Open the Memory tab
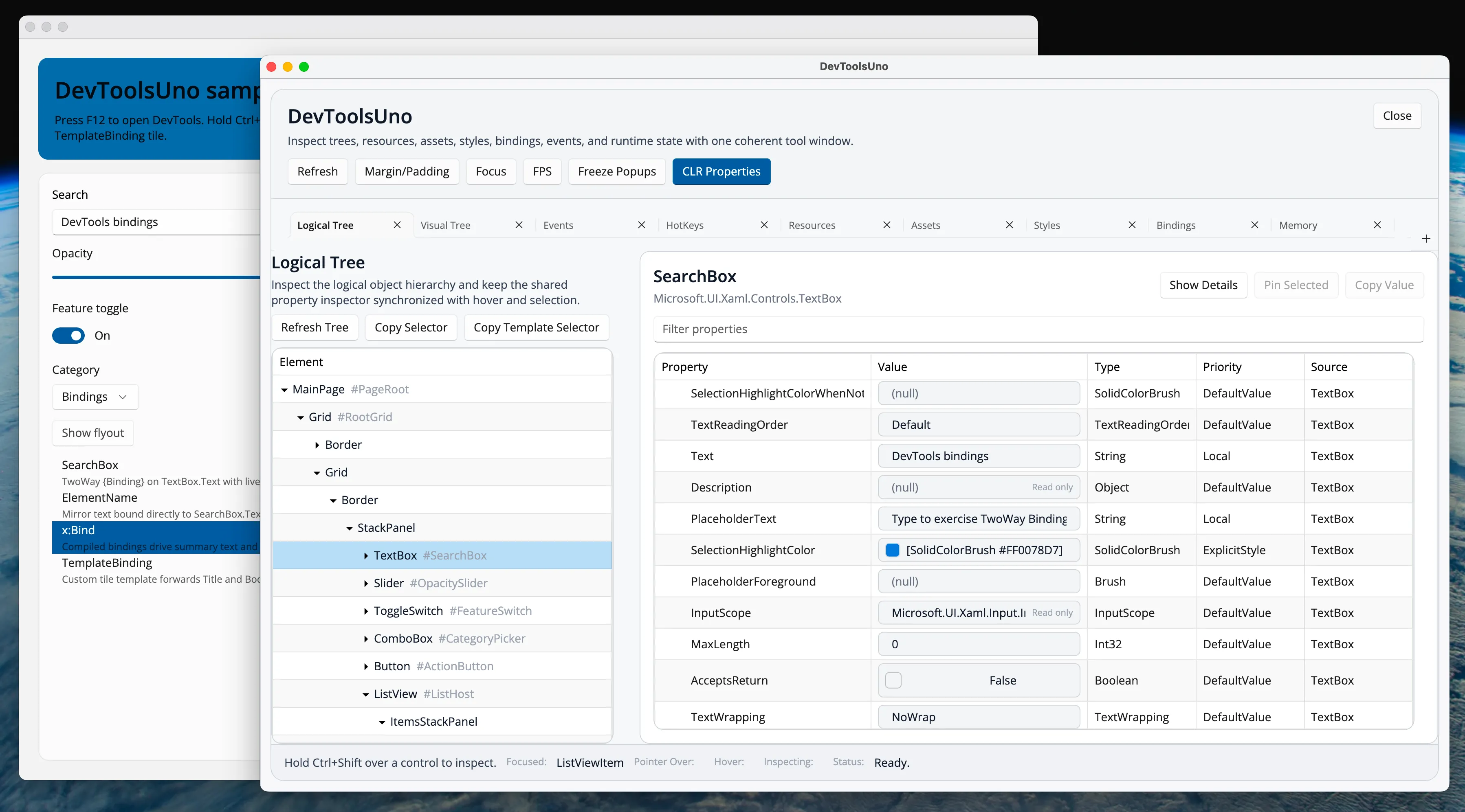The image size is (1465, 812). pos(1298,225)
